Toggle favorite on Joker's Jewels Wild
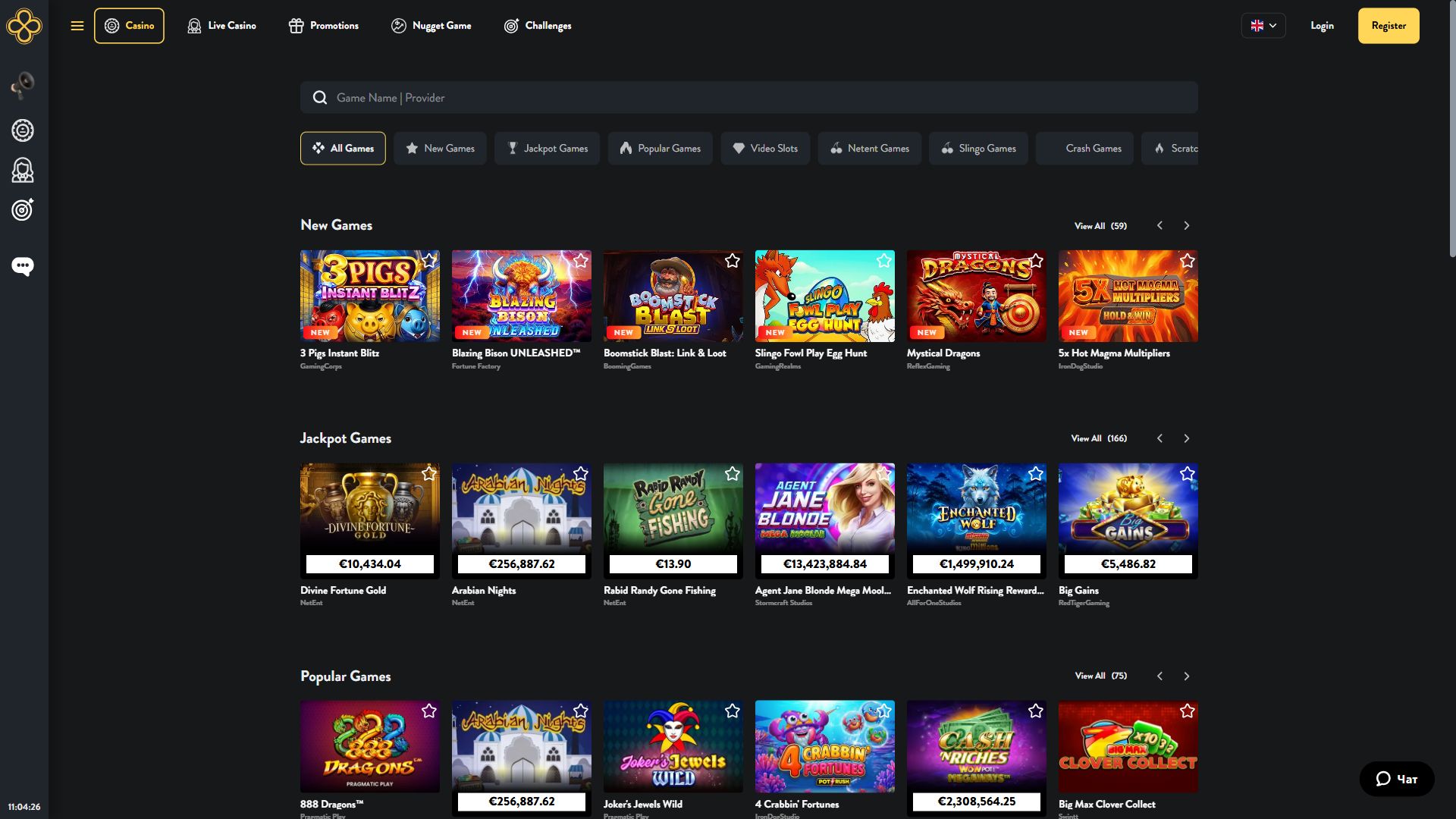 [x=733, y=711]
